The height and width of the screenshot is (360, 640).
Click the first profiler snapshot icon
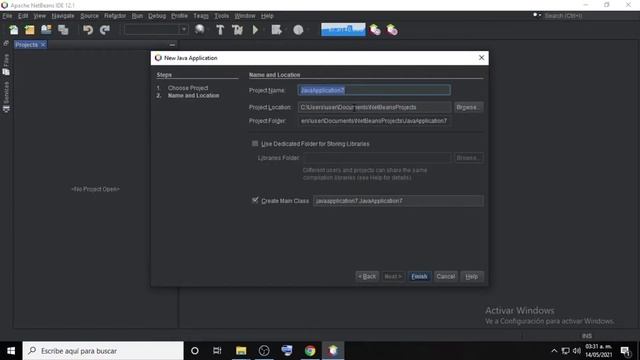point(375,30)
